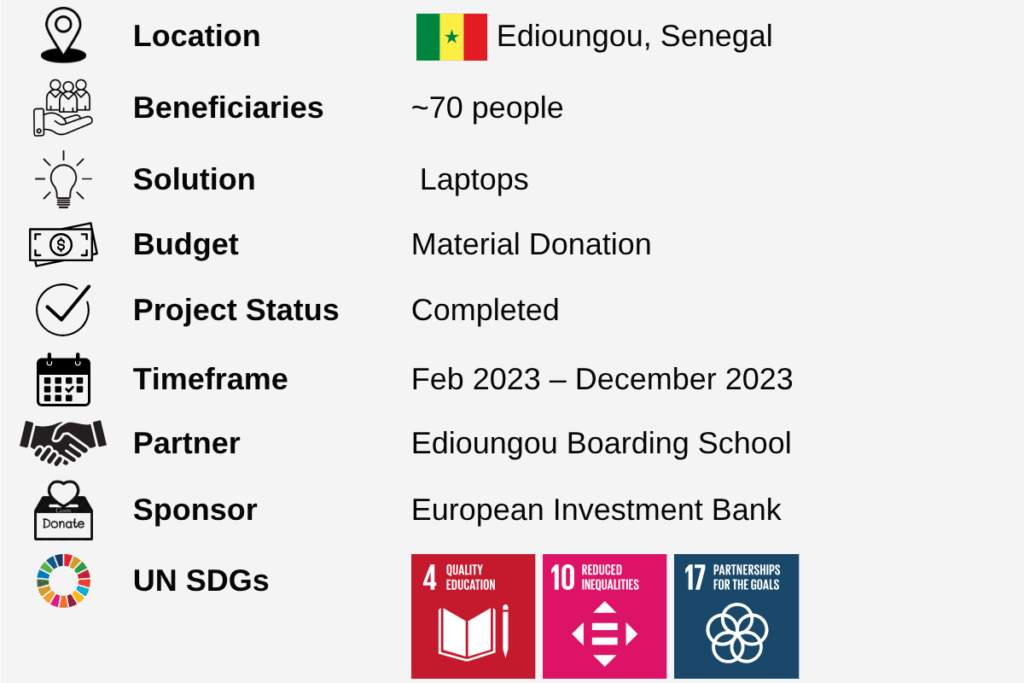The width and height of the screenshot is (1024, 683).
Task: Click the handshake Partner icon
Action: click(x=63, y=442)
